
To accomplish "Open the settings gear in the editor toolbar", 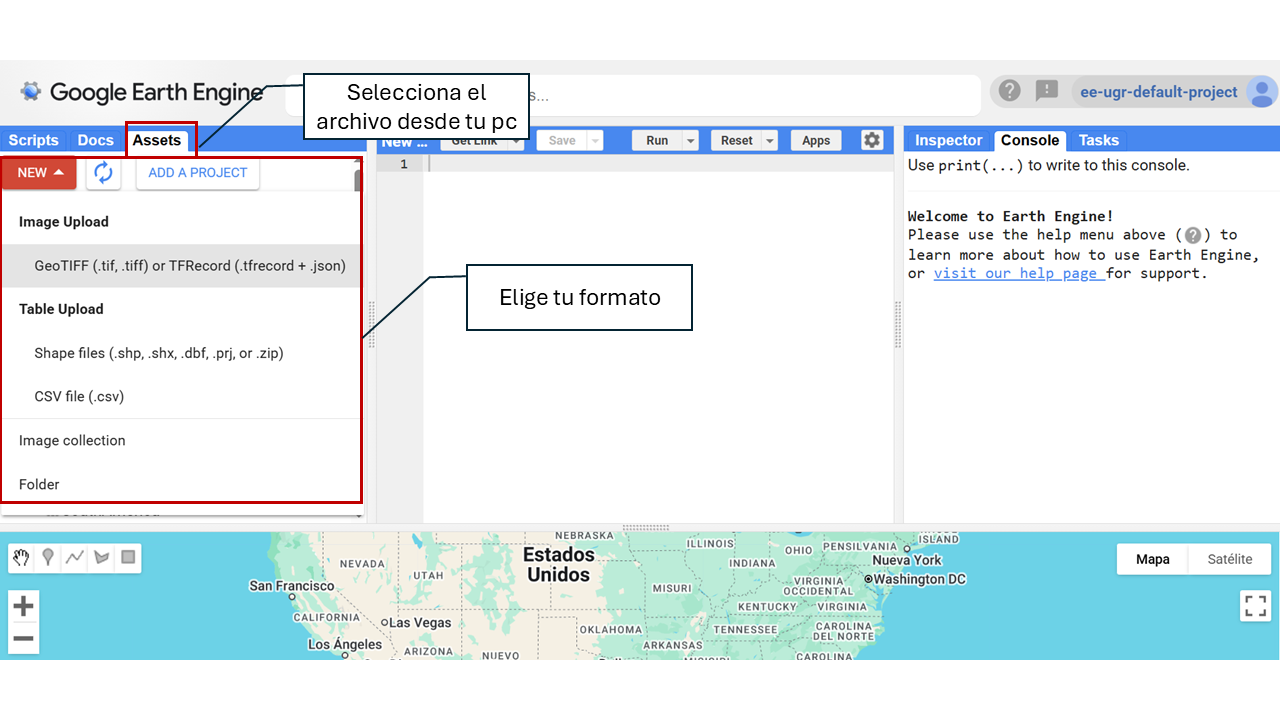I will [x=872, y=140].
